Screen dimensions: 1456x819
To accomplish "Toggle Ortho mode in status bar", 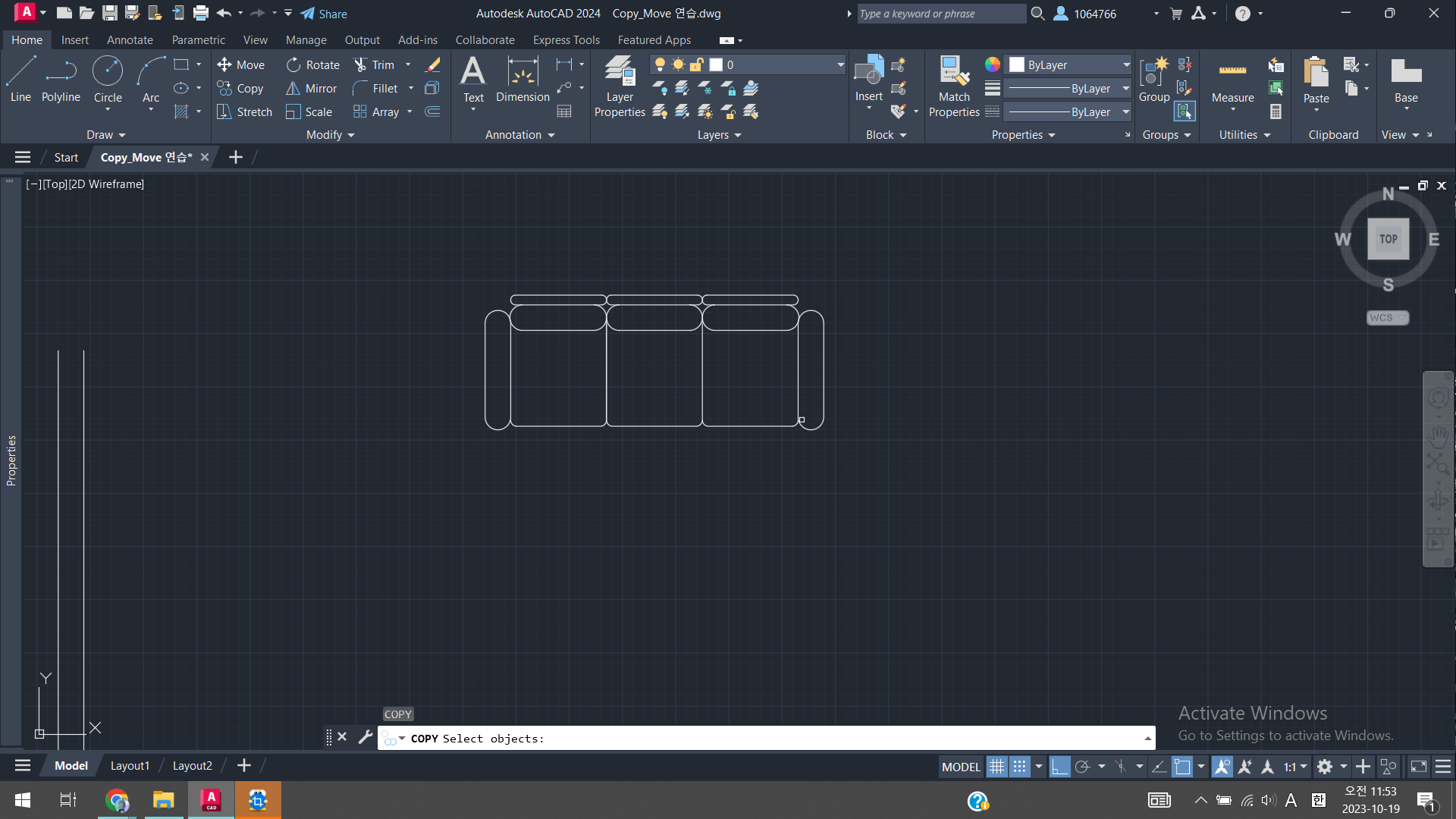I will point(1059,767).
